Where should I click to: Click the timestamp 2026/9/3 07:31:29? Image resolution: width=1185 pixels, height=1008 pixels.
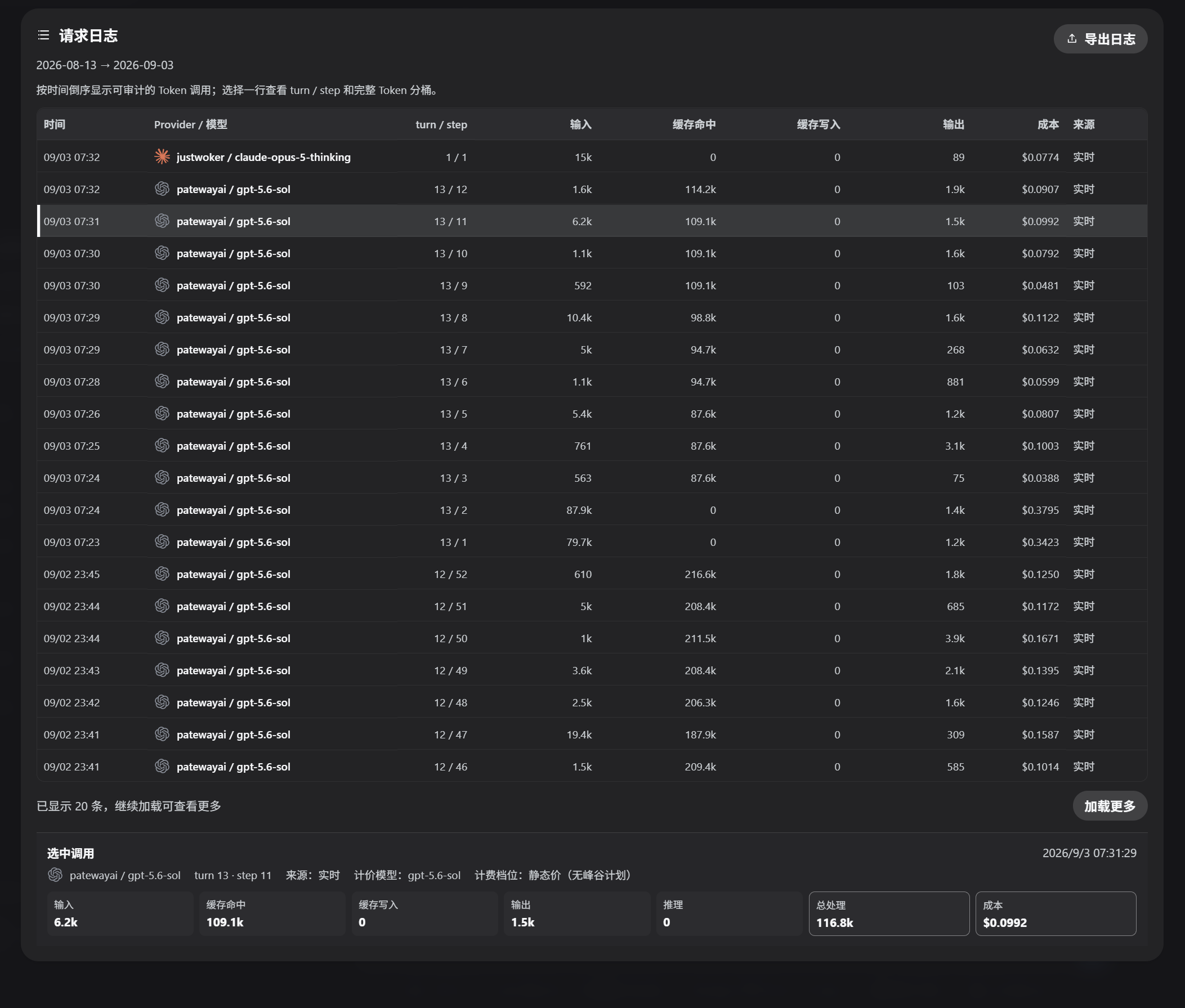(1089, 853)
